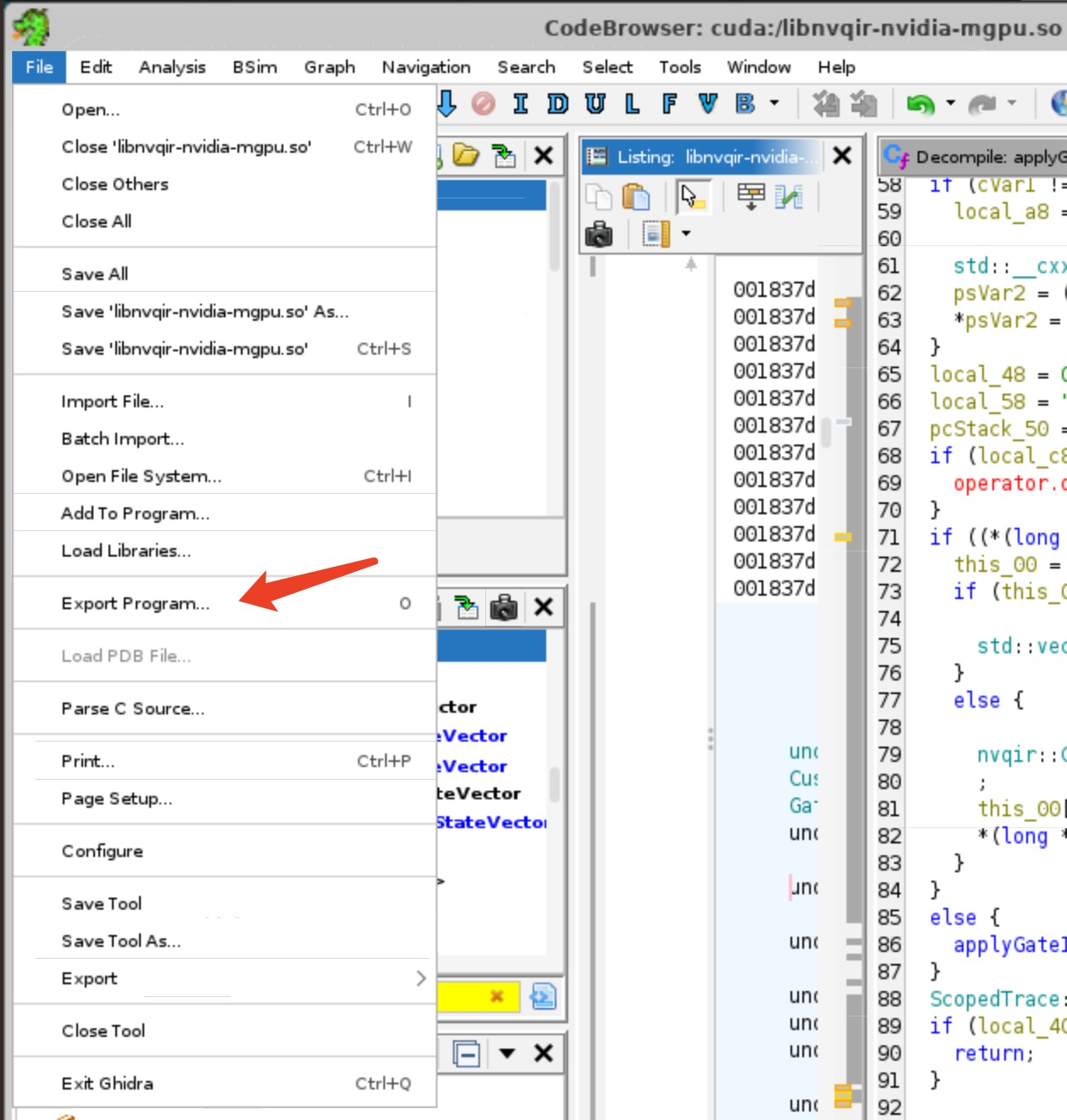This screenshot has height=1120, width=1067.
Task: Toggle navigate to next Data 'D' icon
Action: tap(557, 104)
